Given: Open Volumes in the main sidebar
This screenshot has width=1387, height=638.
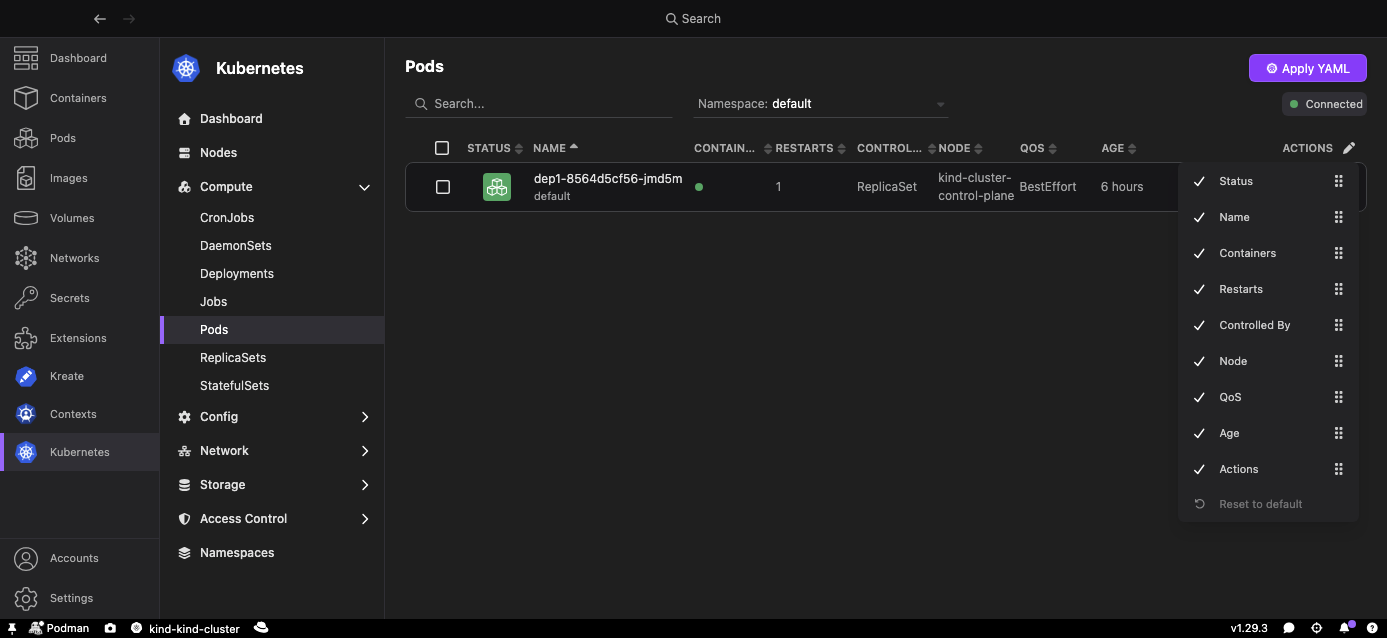Looking at the screenshot, I should 79,218.
